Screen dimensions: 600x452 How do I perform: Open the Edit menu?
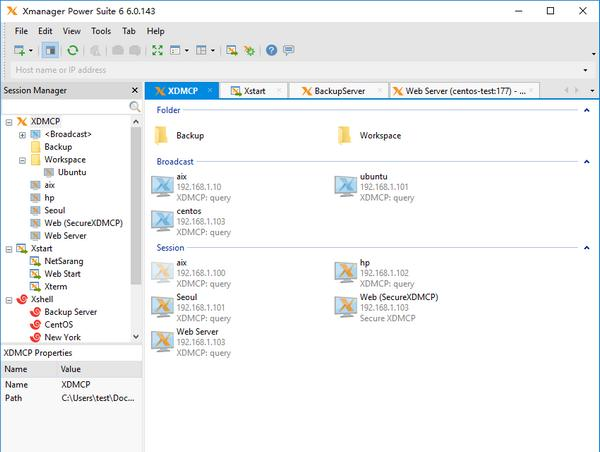pyautogui.click(x=45, y=31)
